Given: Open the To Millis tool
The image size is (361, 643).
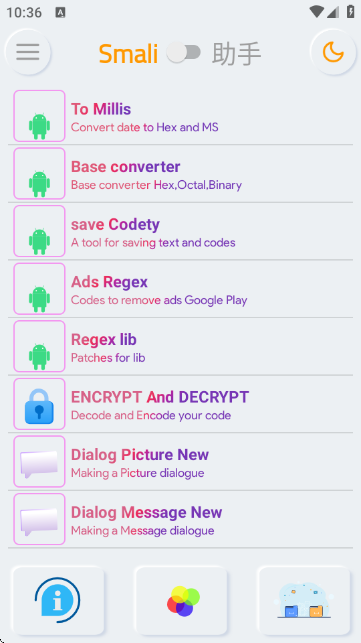Looking at the screenshot, I should [x=180, y=116].
